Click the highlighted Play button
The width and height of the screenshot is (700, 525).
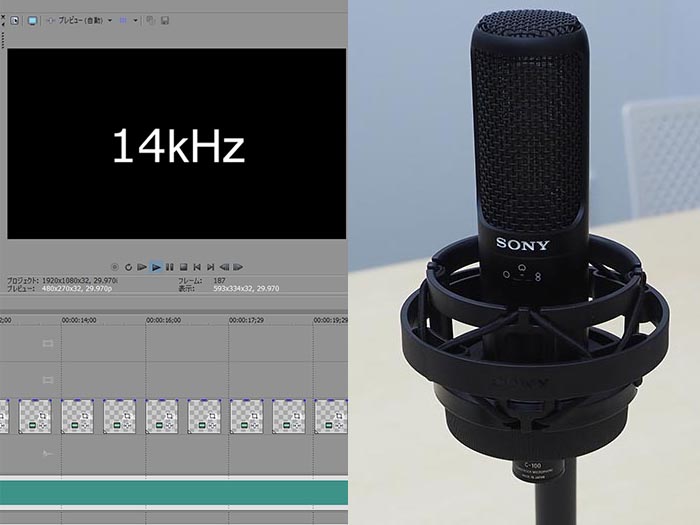156,267
